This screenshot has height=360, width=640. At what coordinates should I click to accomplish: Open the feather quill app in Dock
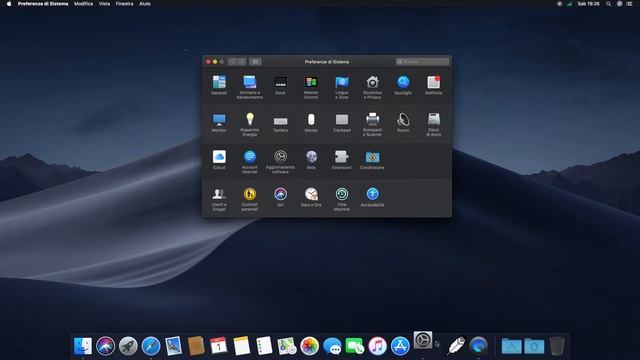456,346
